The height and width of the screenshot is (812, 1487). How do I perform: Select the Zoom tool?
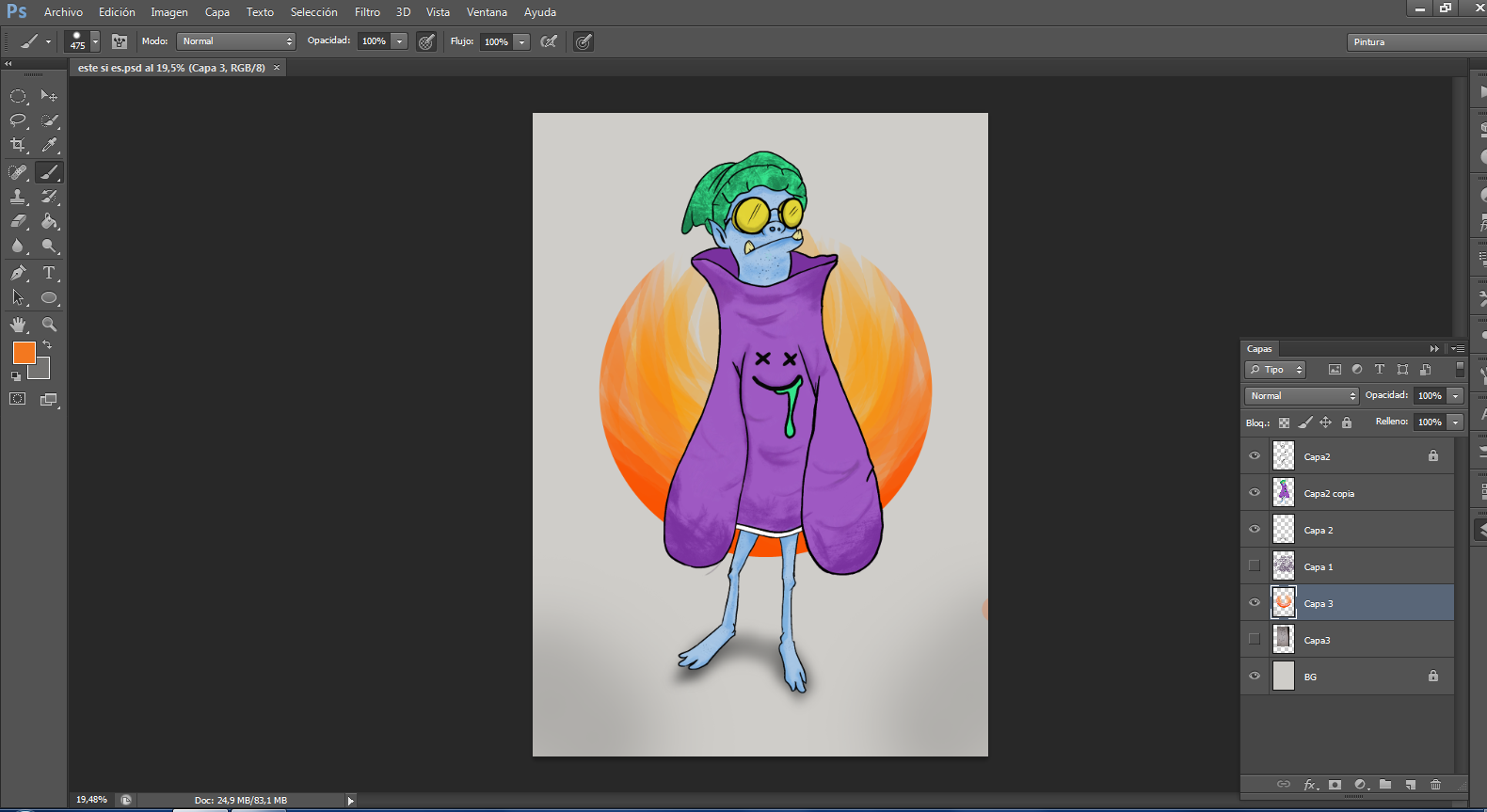[x=49, y=325]
